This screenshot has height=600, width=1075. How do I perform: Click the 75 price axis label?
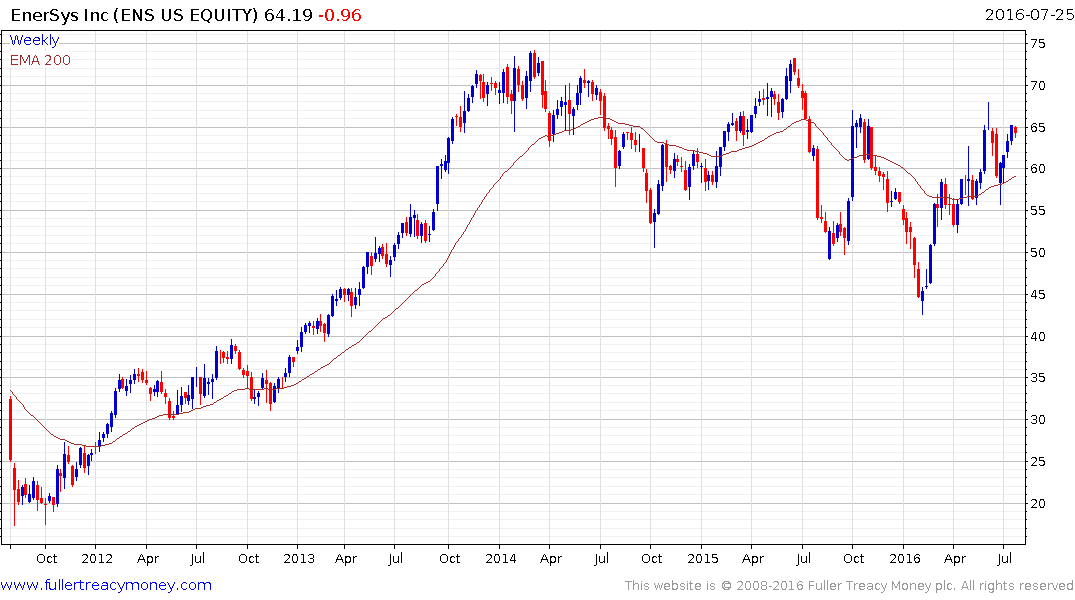point(1037,44)
